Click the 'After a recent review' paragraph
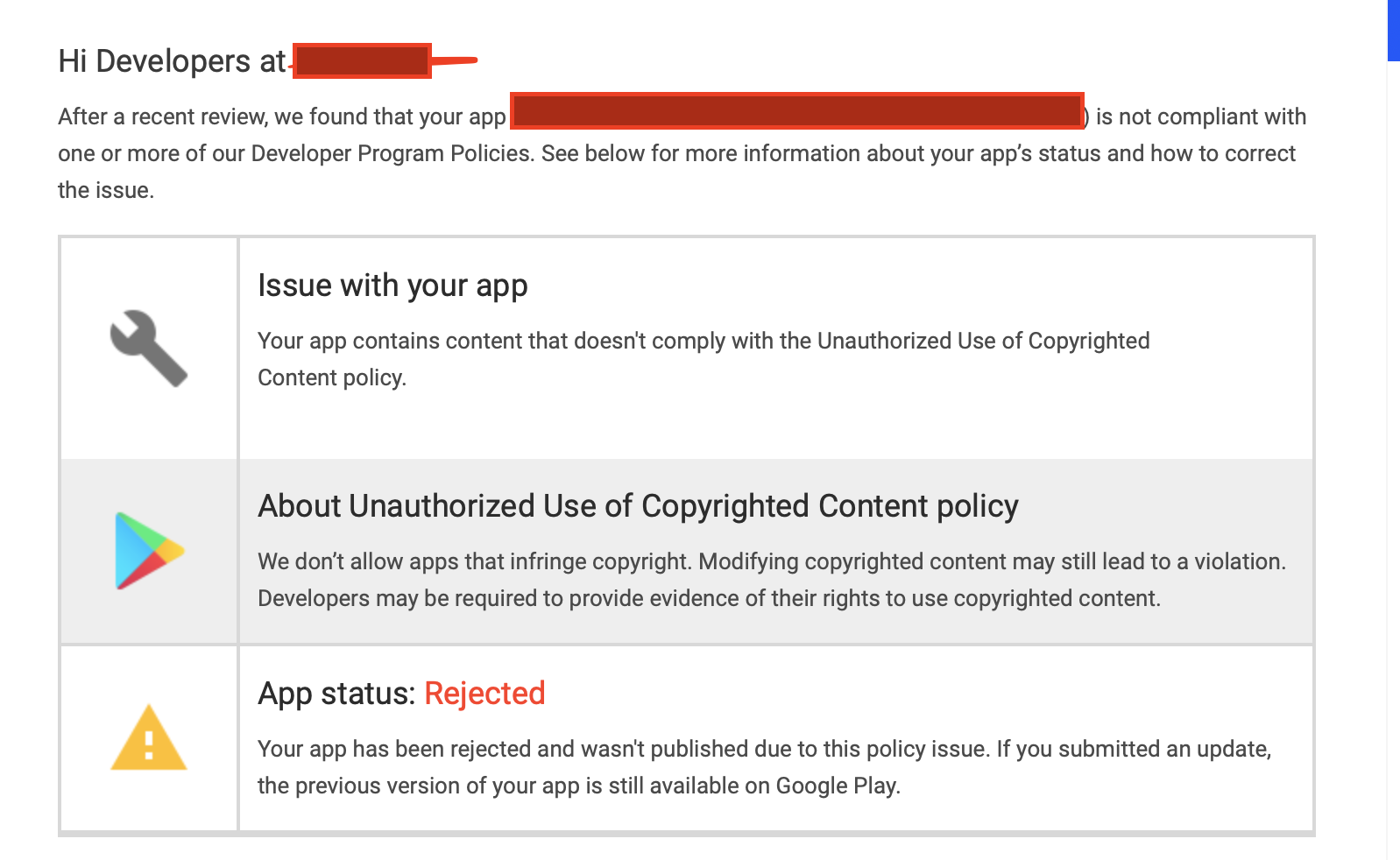This screenshot has width=1400, height=860. 682,153
